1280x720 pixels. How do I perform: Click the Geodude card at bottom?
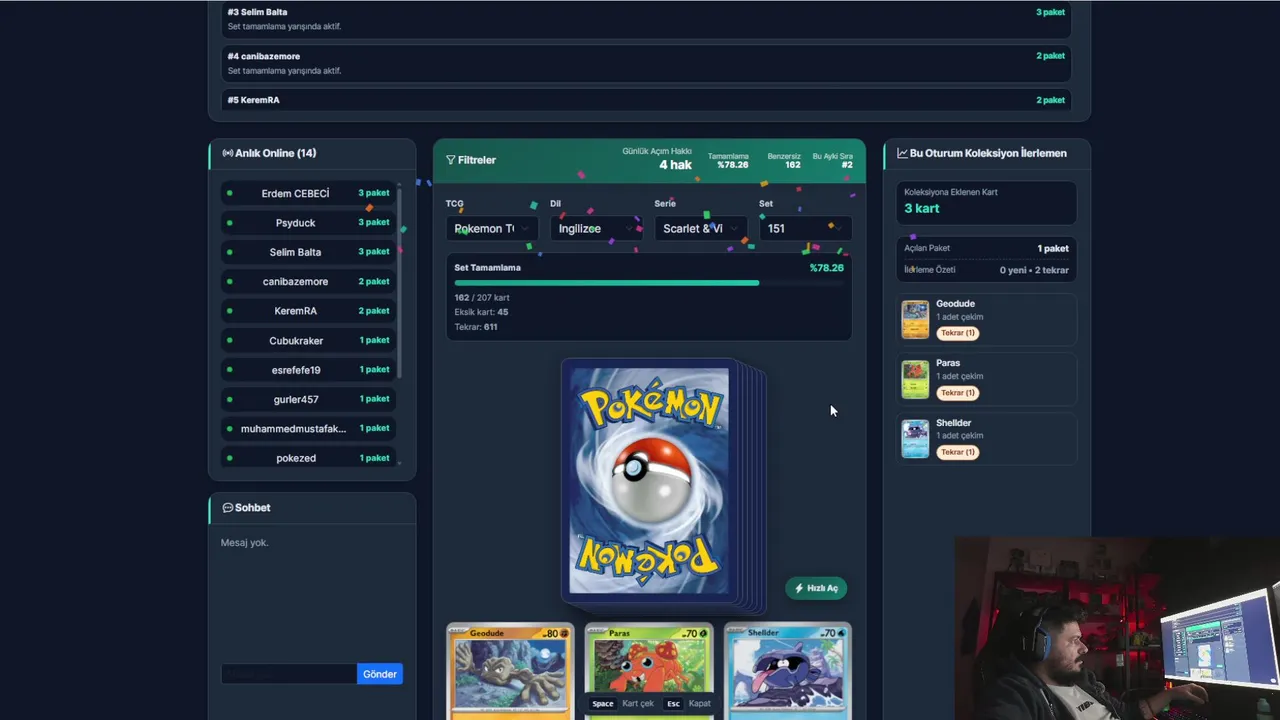510,672
